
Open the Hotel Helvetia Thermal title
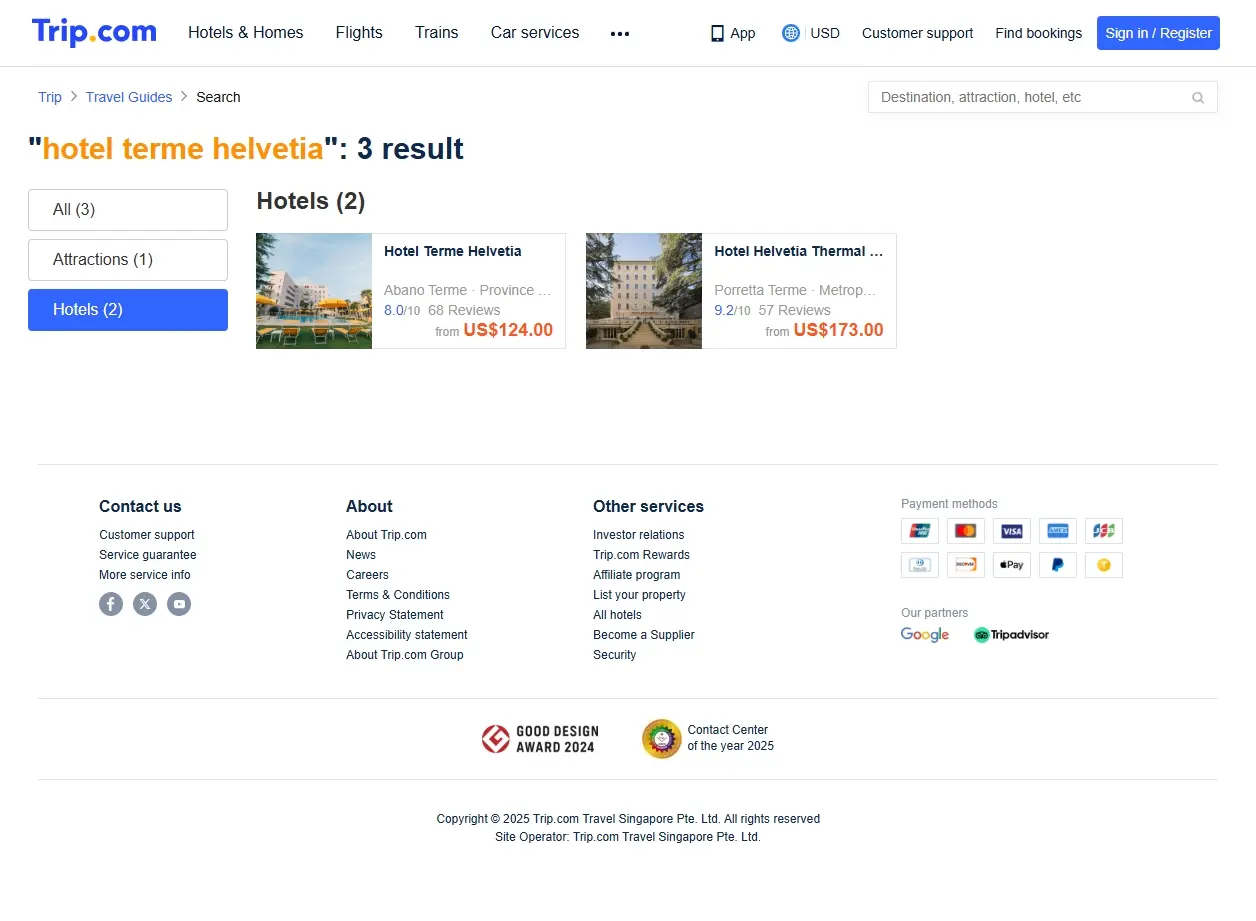799,251
